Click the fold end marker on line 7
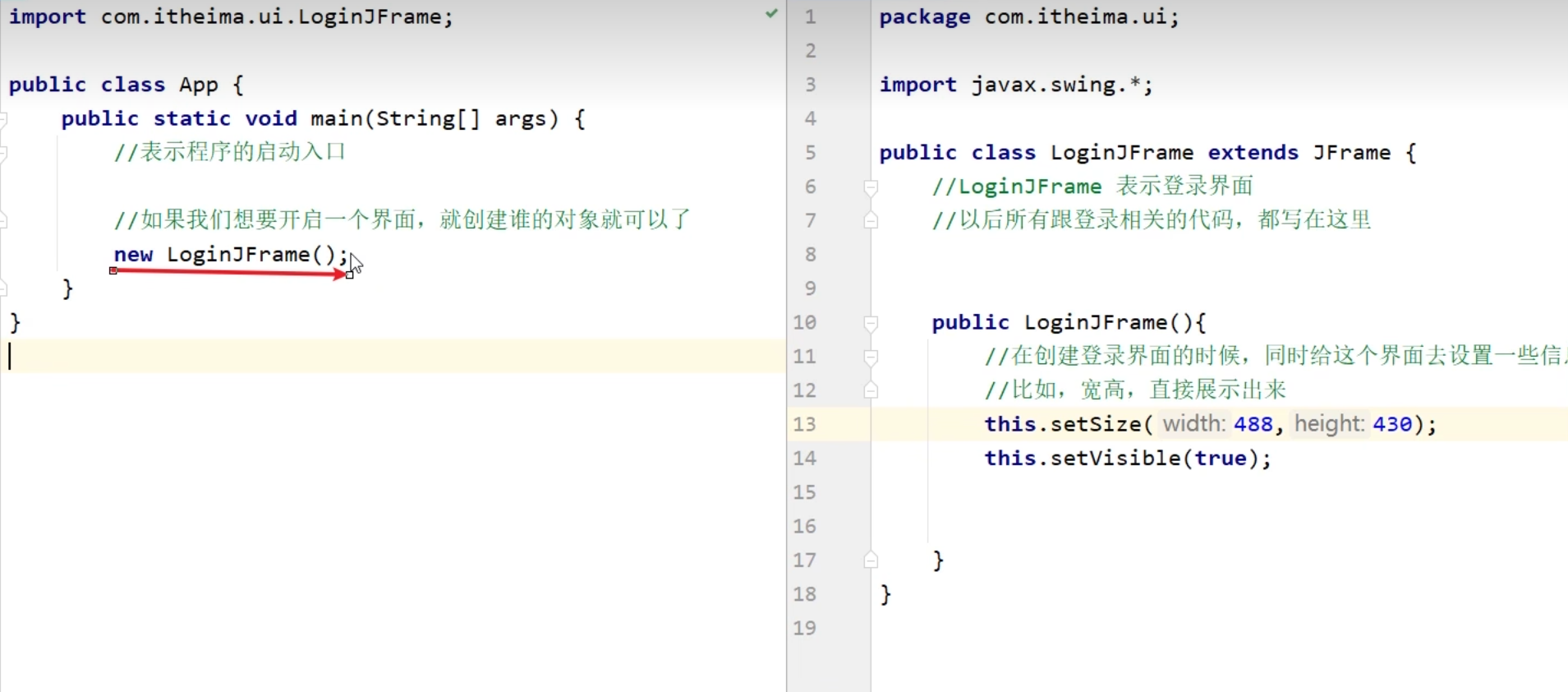The image size is (1568, 692). [x=871, y=220]
